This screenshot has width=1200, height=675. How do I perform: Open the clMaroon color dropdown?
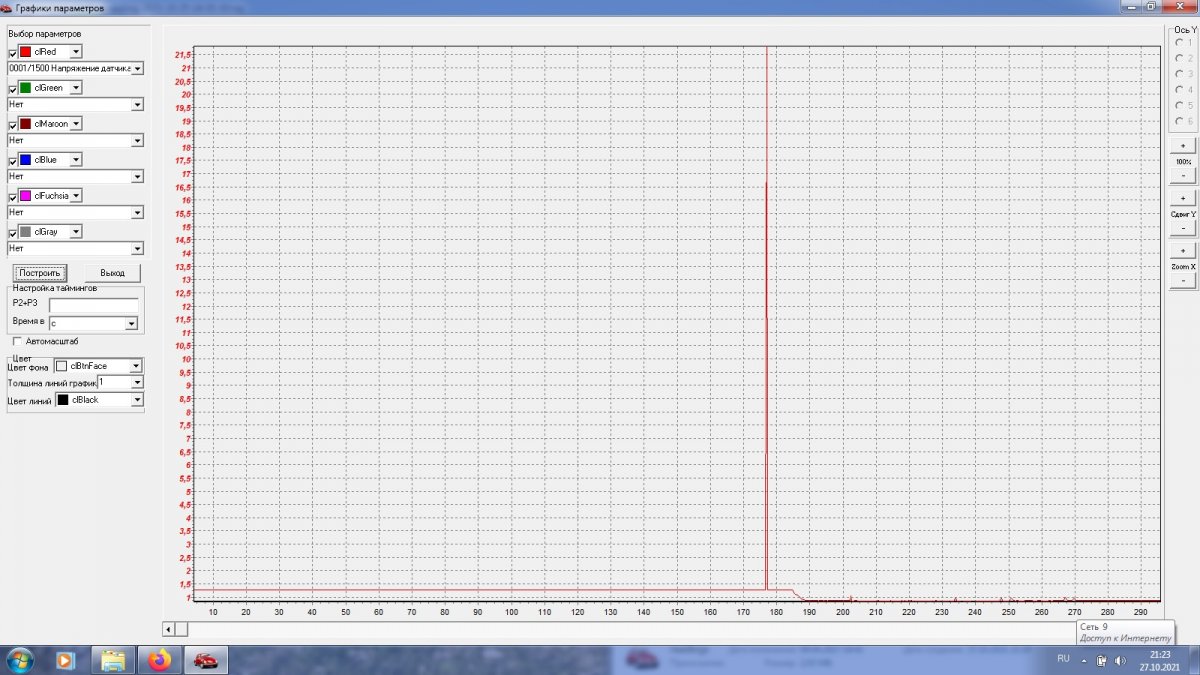(x=76, y=124)
